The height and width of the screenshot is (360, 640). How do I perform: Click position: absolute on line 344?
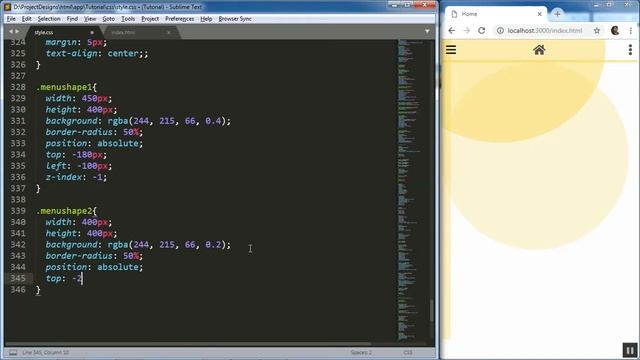point(94,267)
